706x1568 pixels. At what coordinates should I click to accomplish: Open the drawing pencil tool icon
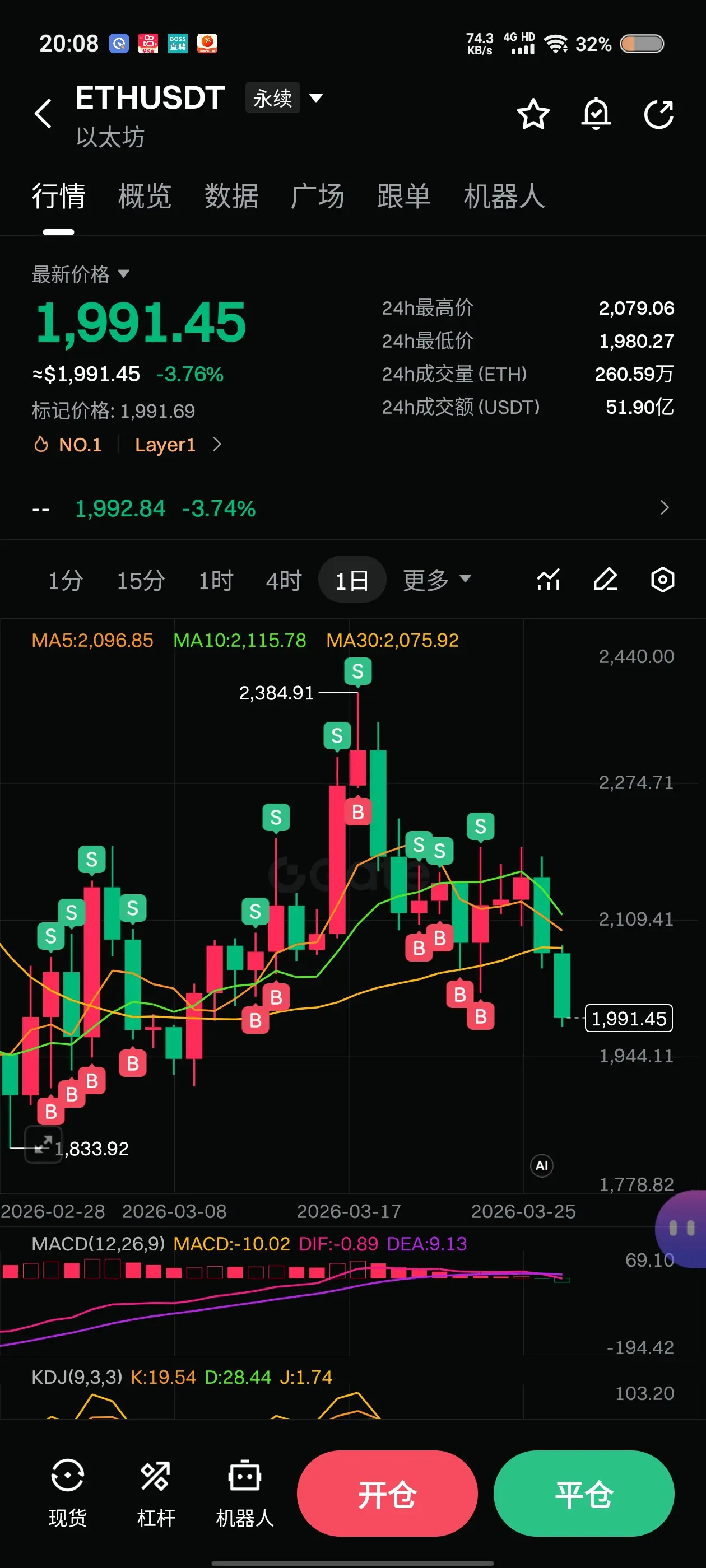(x=606, y=580)
